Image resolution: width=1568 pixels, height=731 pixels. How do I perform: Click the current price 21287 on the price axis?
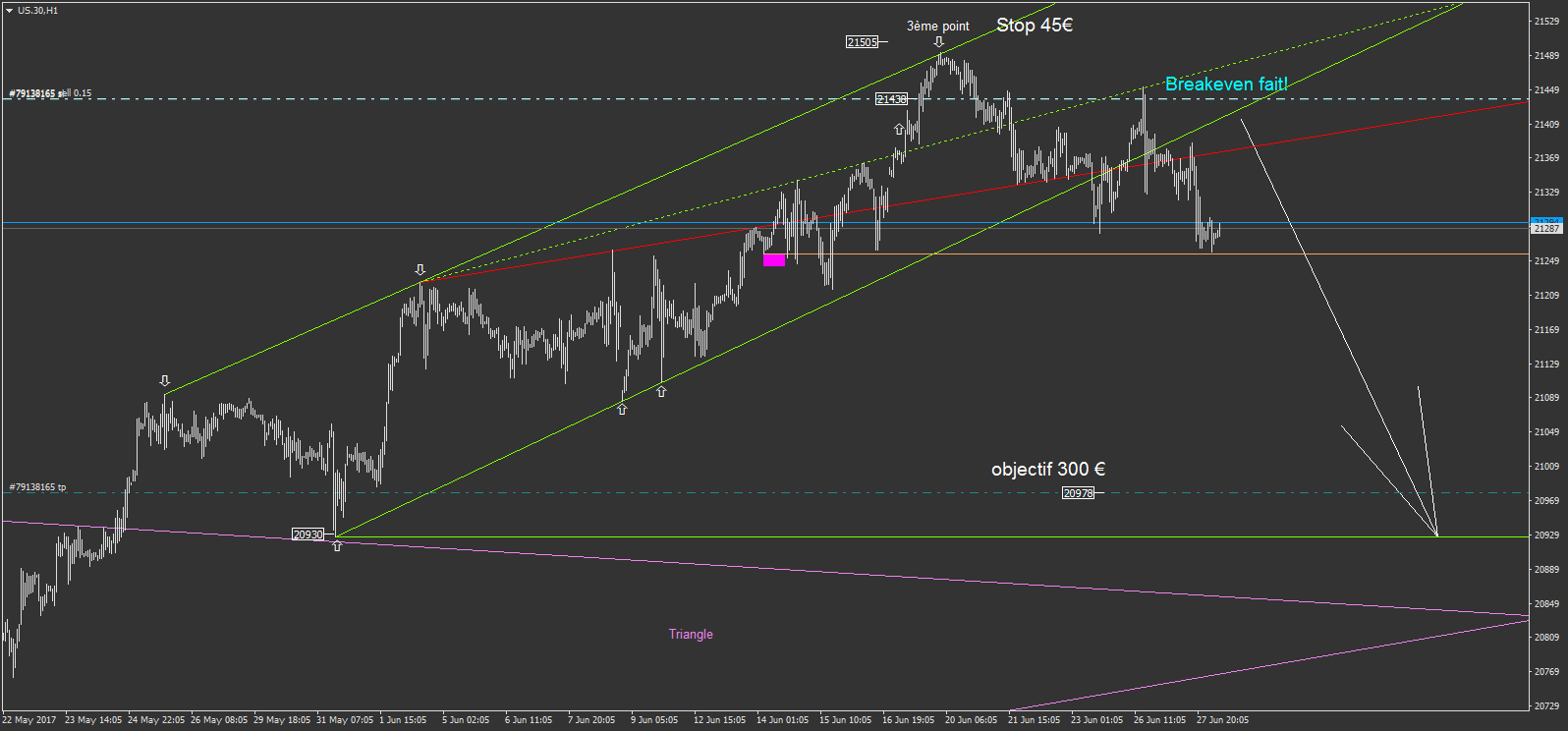point(1546,228)
